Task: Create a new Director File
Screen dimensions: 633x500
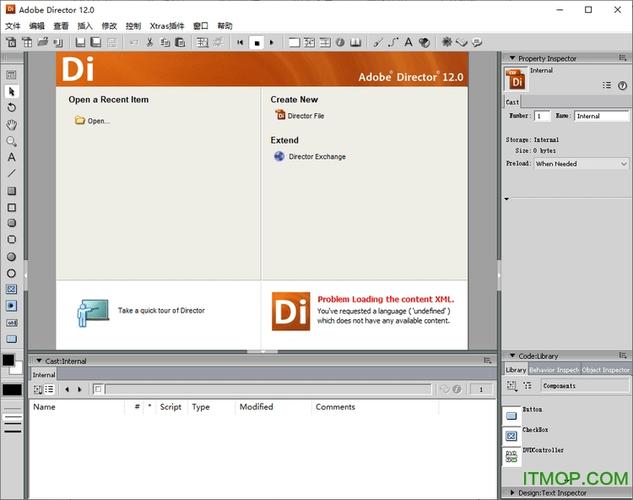Action: coord(300,115)
